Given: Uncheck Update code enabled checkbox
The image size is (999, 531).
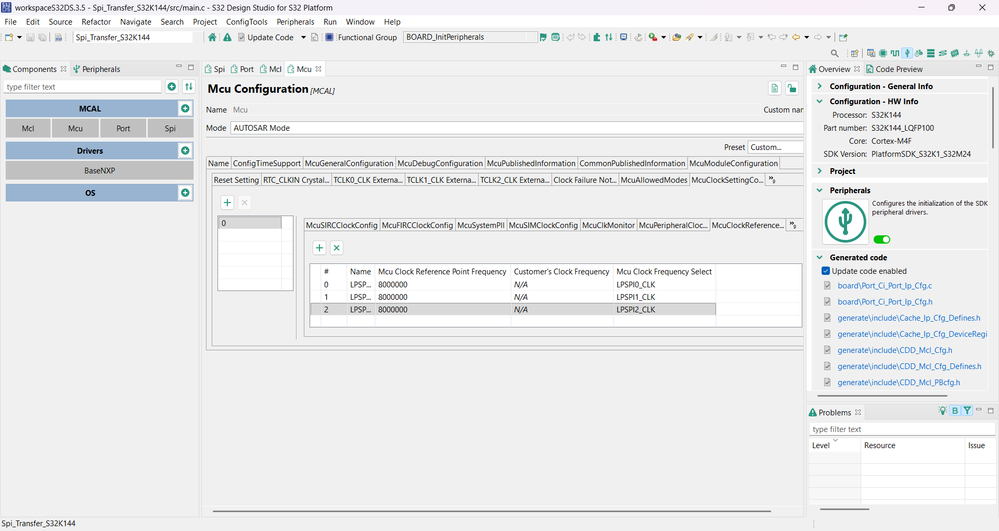Looking at the screenshot, I should click(826, 271).
